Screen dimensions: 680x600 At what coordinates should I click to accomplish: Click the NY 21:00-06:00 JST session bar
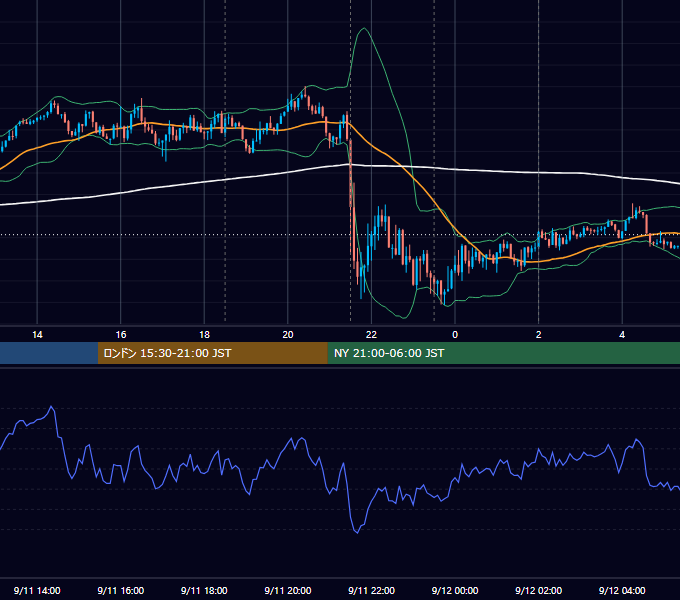click(x=503, y=353)
